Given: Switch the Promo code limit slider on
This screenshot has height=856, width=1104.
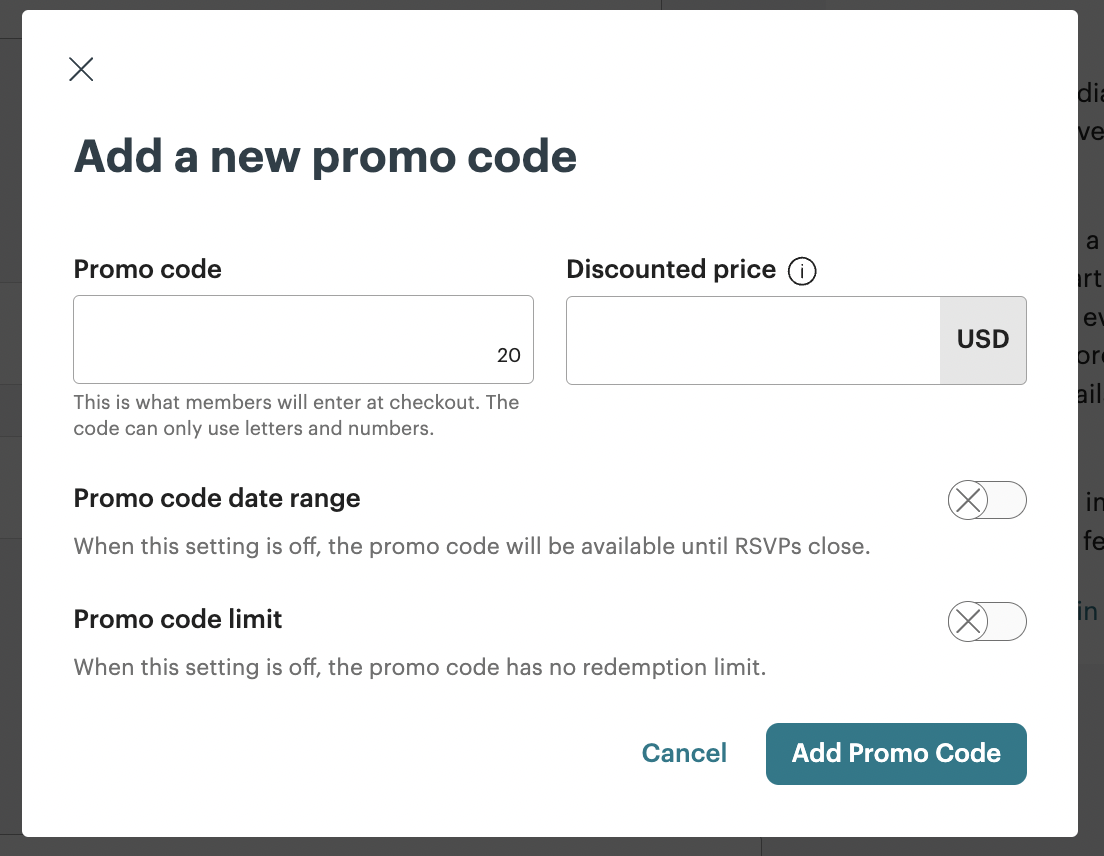Looking at the screenshot, I should click(987, 621).
